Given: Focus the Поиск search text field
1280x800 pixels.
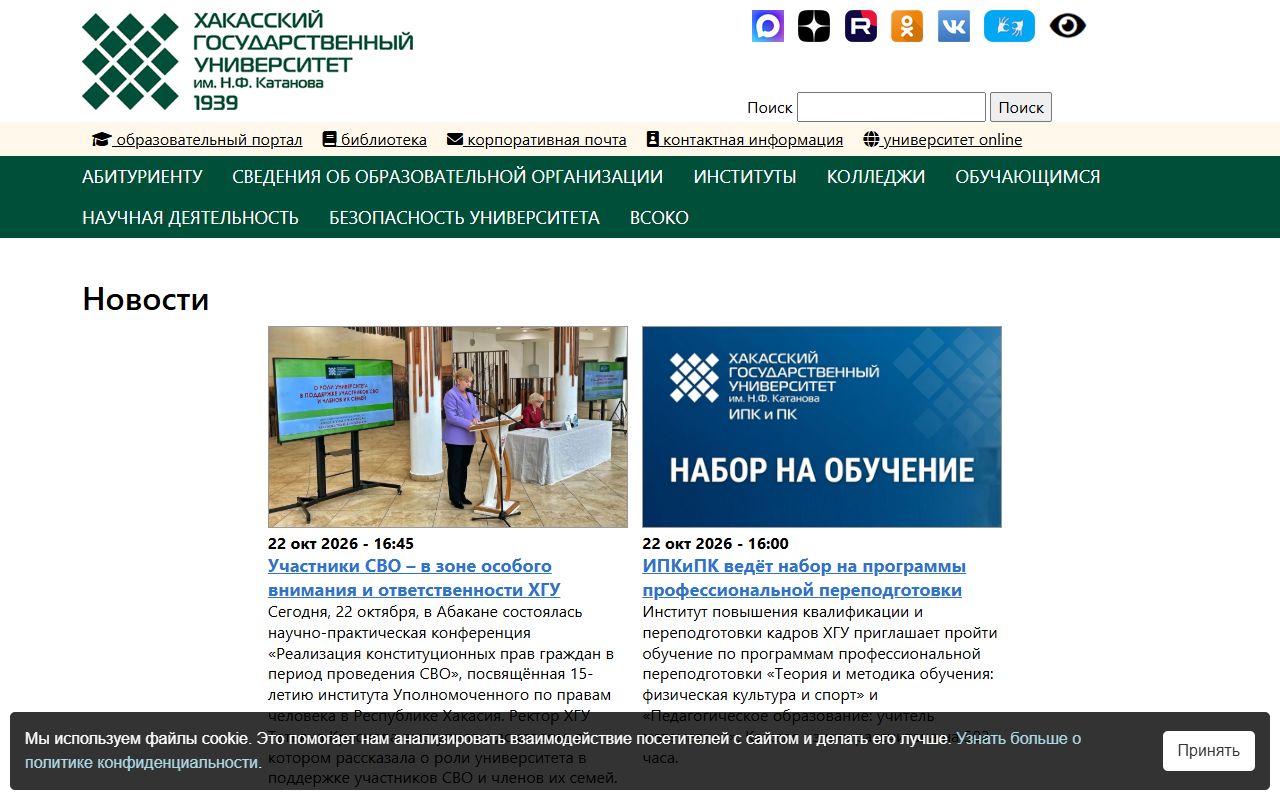Looking at the screenshot, I should (x=891, y=107).
